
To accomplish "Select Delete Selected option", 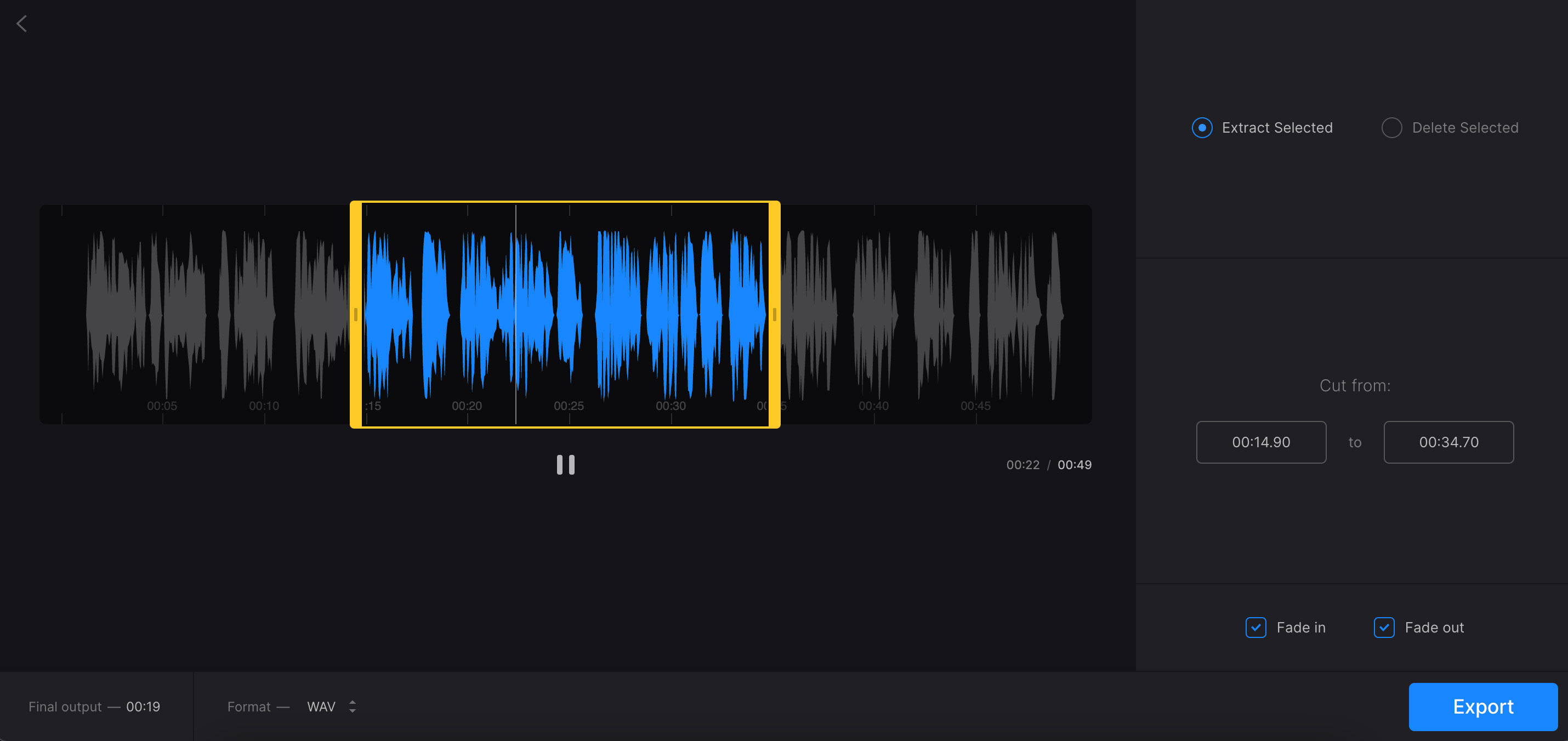I will [x=1391, y=128].
